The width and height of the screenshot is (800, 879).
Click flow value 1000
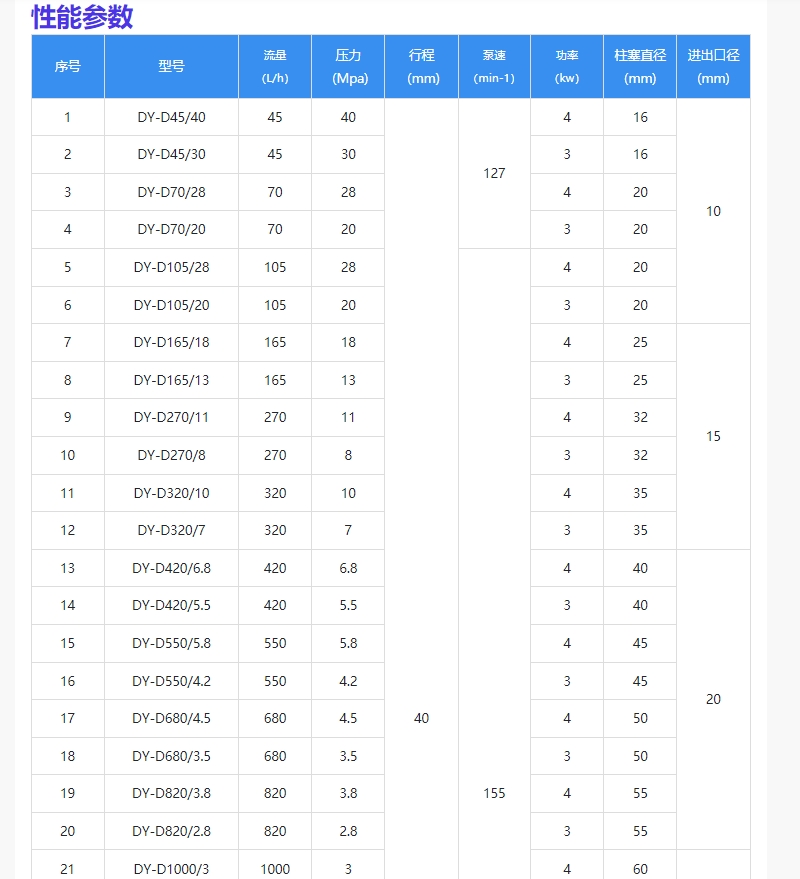pyautogui.click(x=275, y=869)
